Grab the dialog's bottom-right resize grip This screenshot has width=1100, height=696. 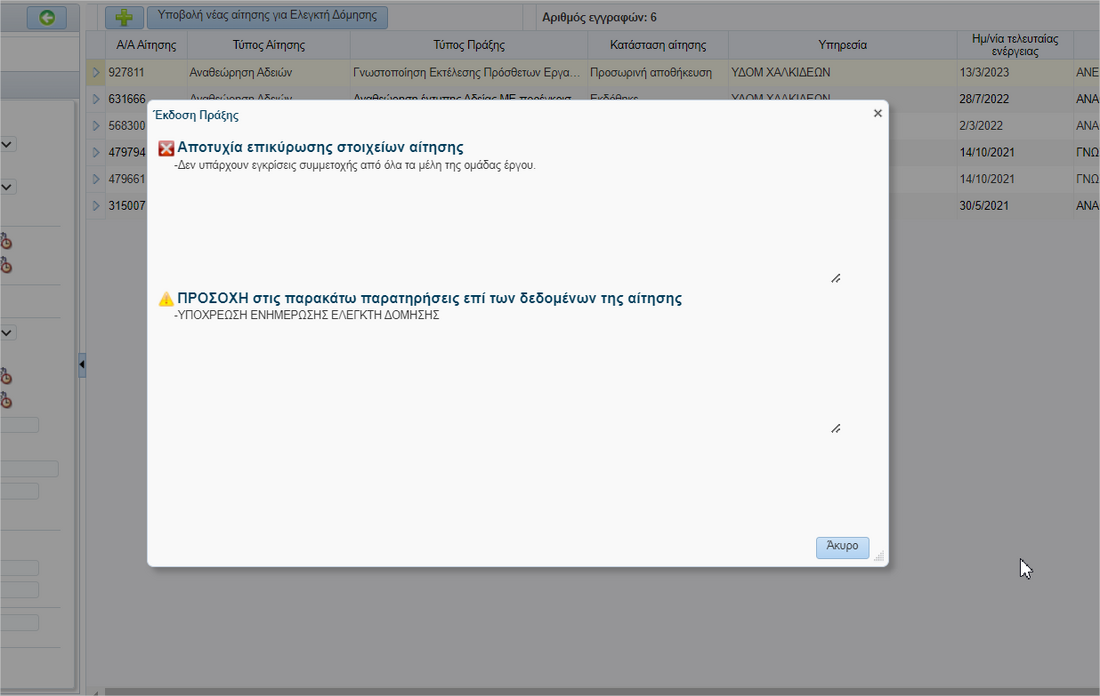pos(879,556)
